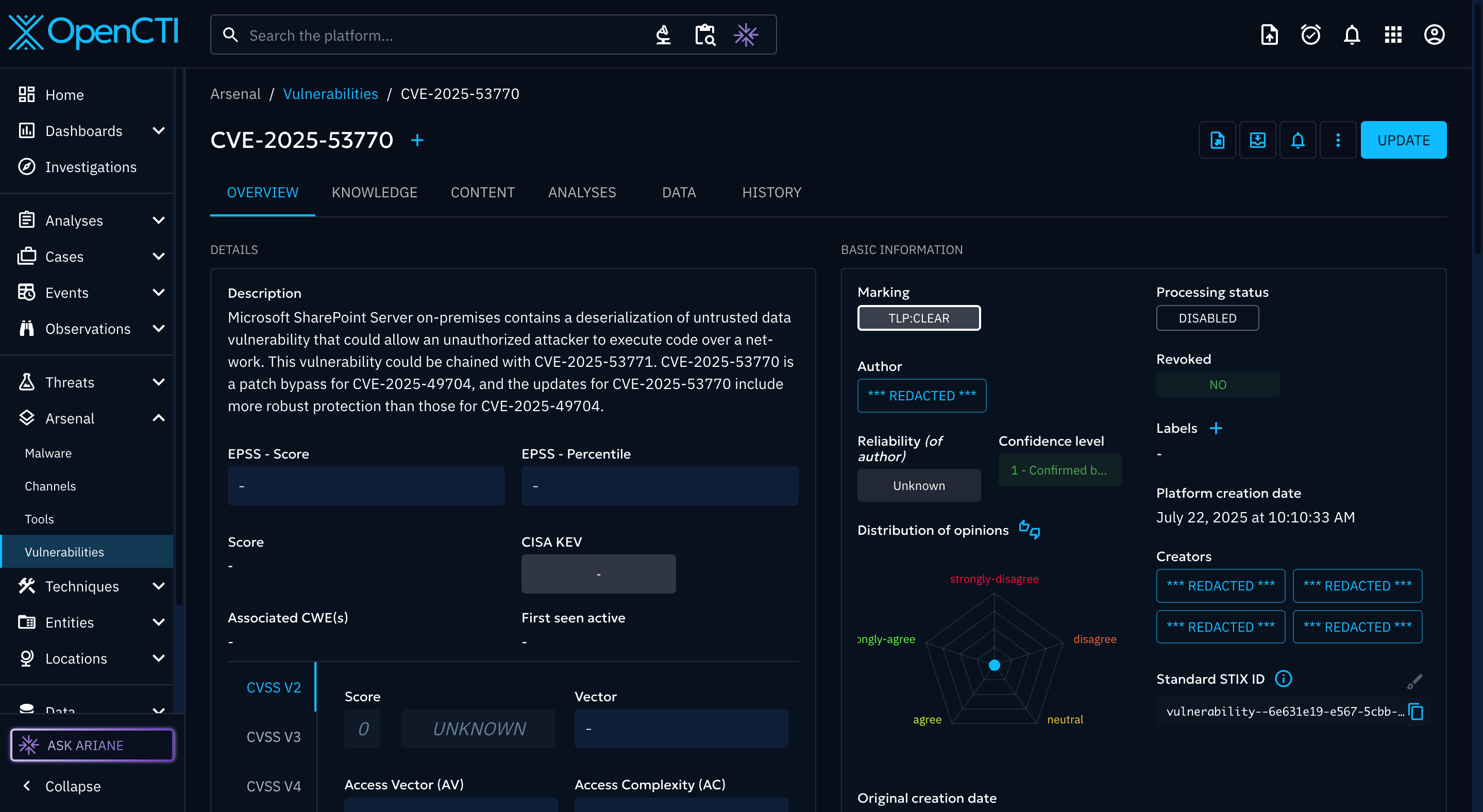The image size is (1483, 812).
Task: Switch to the KNOWLEDGE tab
Action: click(x=374, y=192)
